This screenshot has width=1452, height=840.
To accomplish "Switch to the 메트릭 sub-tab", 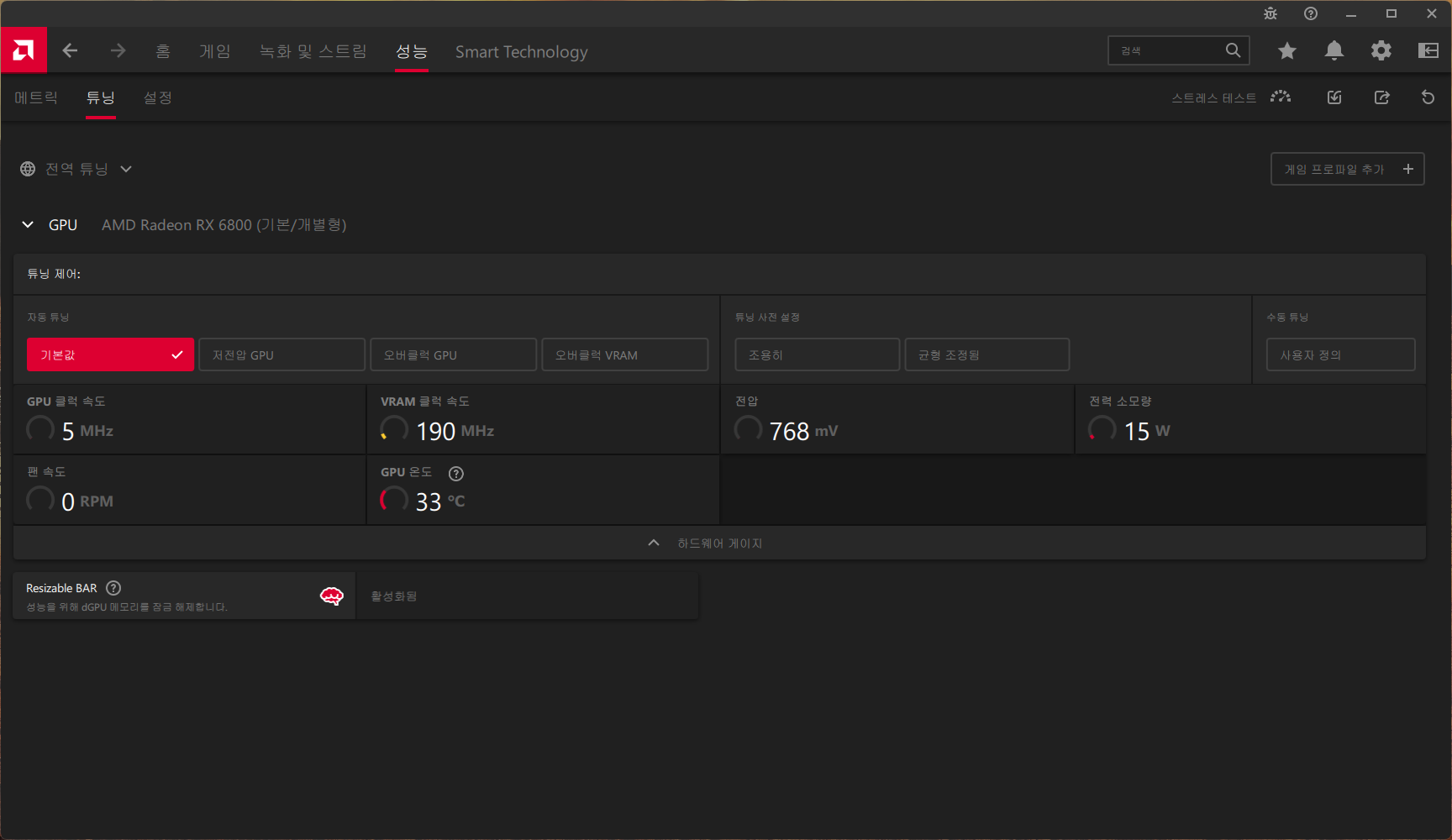I will point(36,97).
